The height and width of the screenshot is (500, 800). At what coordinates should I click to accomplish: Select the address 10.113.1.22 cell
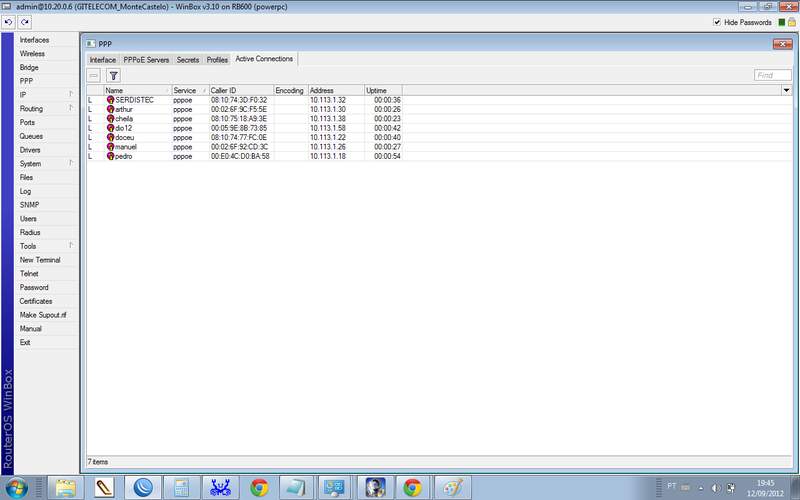click(x=328, y=137)
